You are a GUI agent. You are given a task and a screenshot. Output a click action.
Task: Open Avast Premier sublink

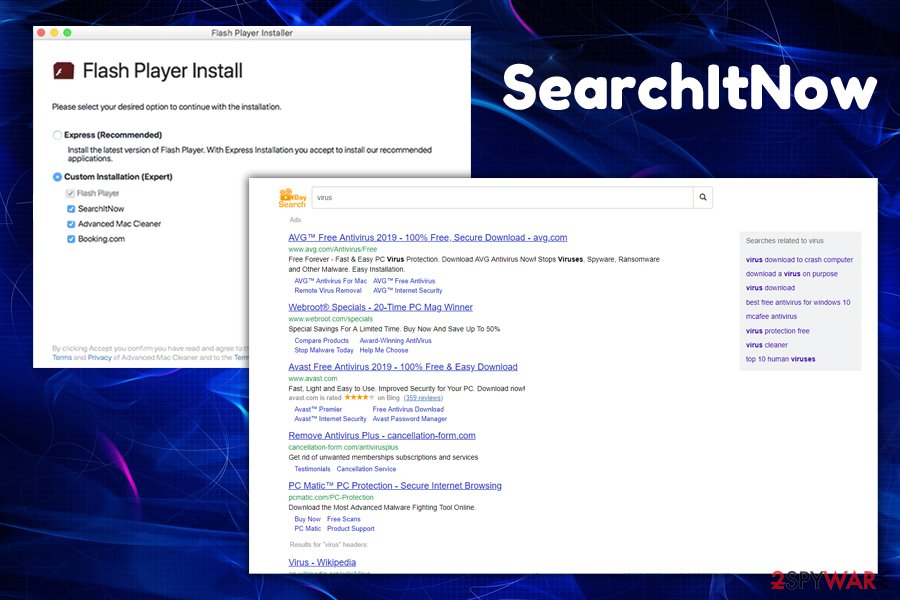[x=318, y=409]
